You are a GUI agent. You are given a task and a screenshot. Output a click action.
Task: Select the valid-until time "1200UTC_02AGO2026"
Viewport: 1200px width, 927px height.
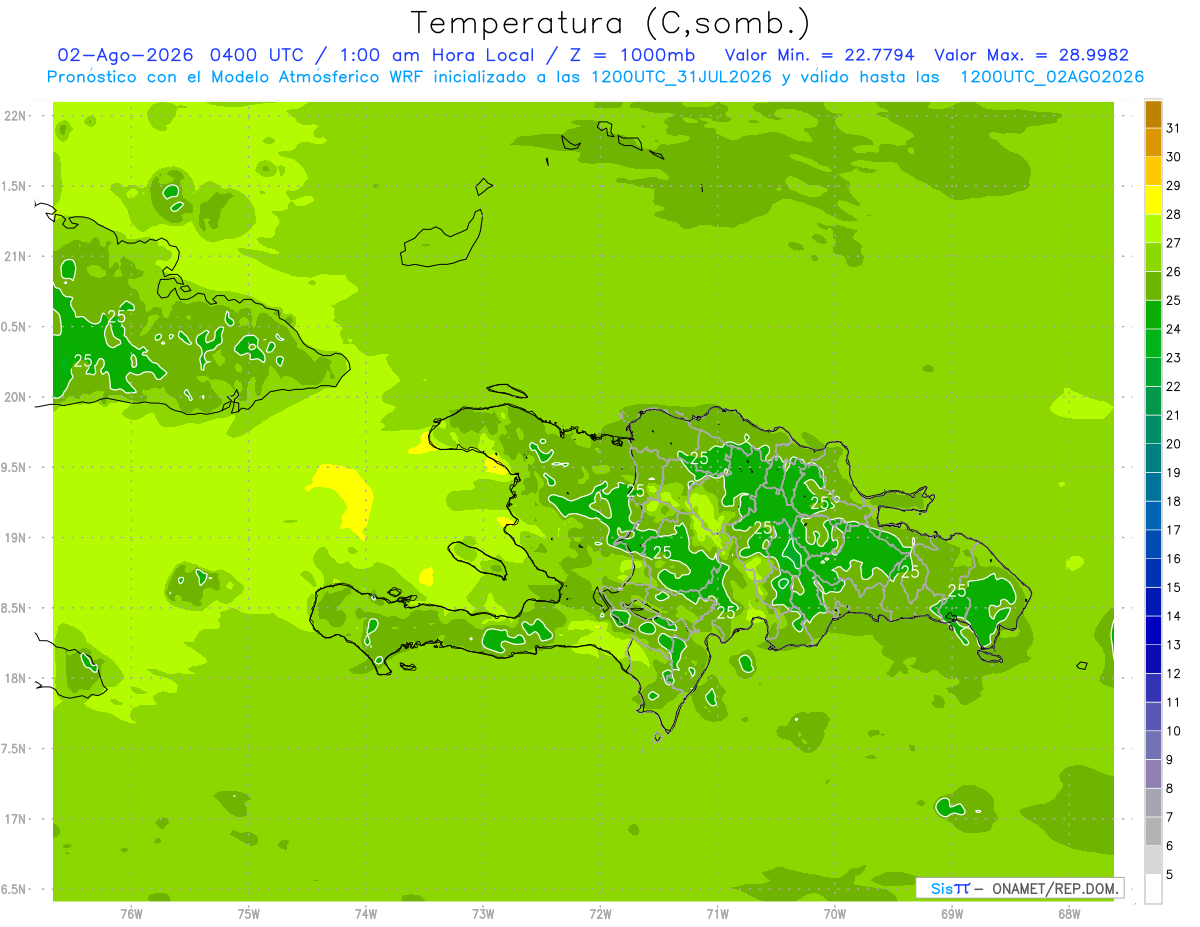[x=1051, y=77]
